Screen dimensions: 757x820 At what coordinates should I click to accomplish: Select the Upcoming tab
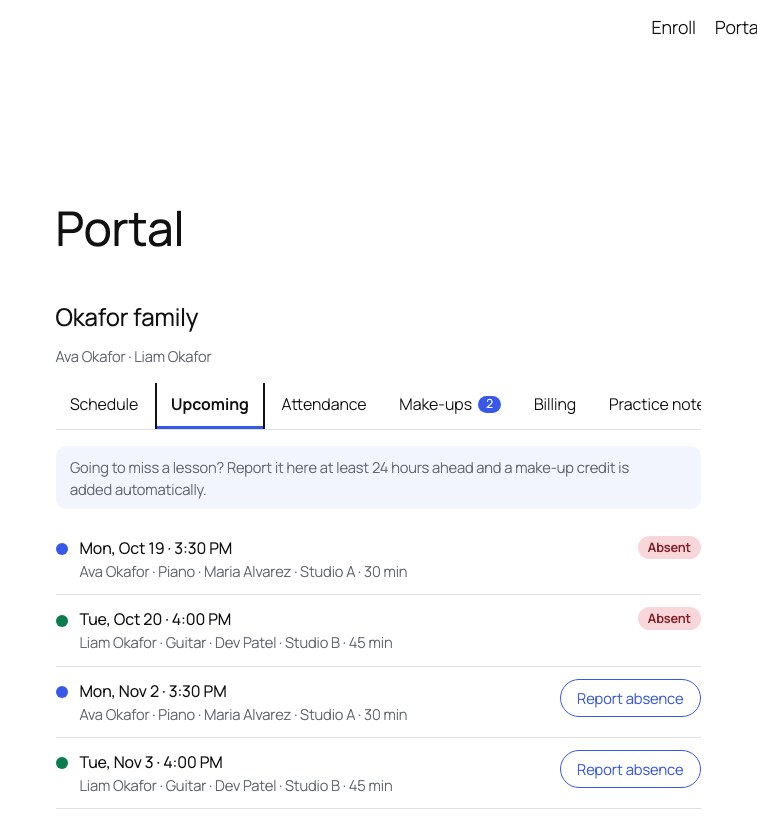[x=210, y=405]
